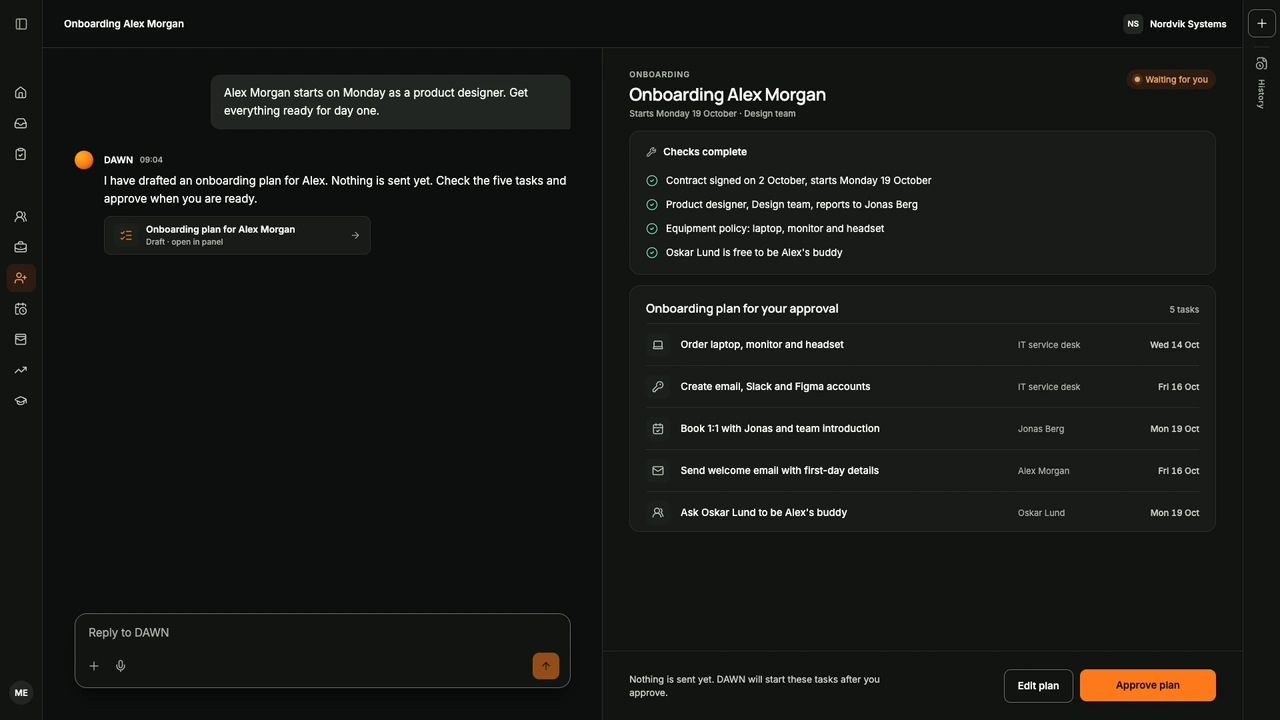This screenshot has height=720, width=1280.
Task: Click the Wed 14 Oct due date
Action: click(1175, 345)
